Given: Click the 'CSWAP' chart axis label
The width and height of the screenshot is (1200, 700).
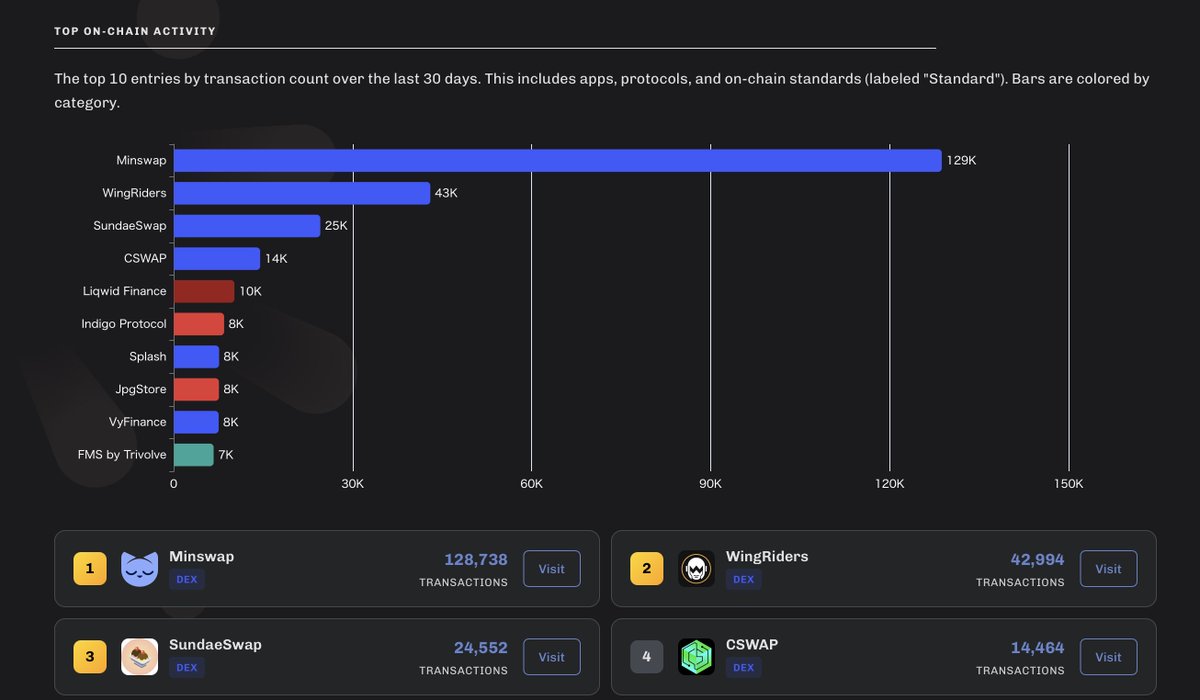Looking at the screenshot, I should pos(145,258).
